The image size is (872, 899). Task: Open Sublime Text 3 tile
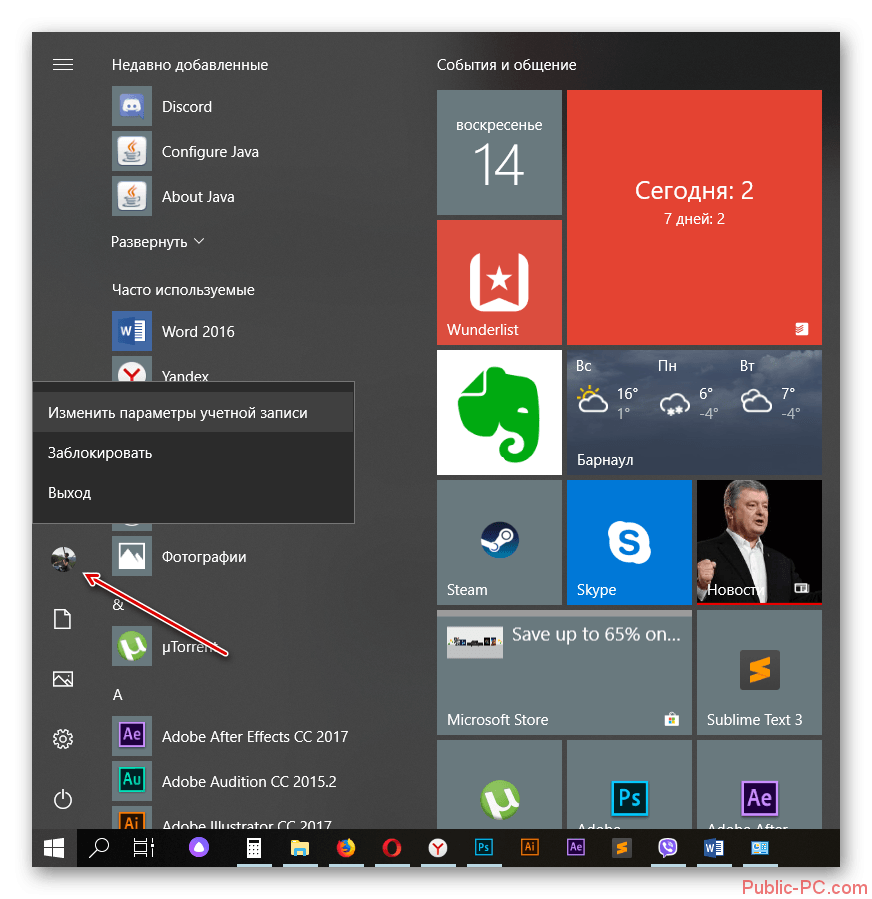(x=758, y=672)
